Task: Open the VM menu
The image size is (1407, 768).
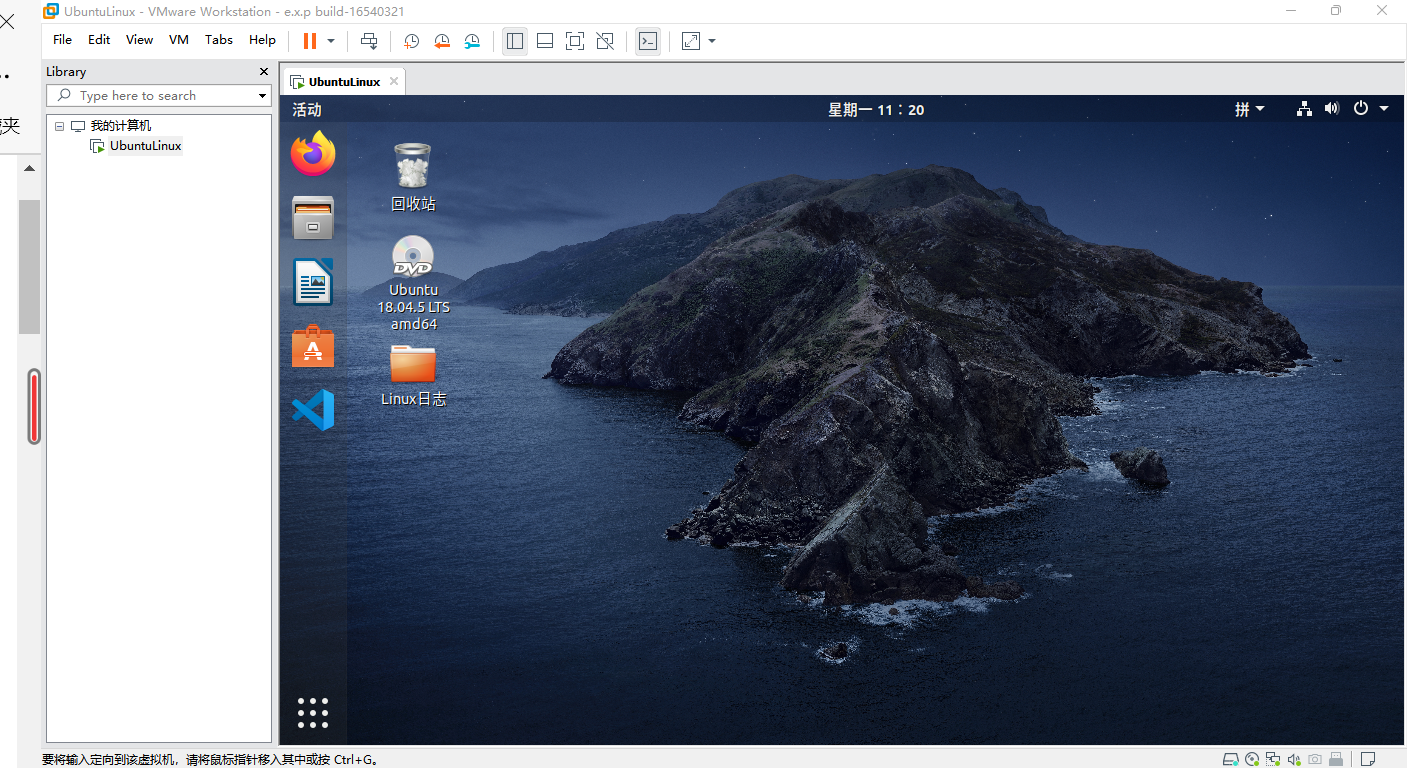Action: [178, 40]
